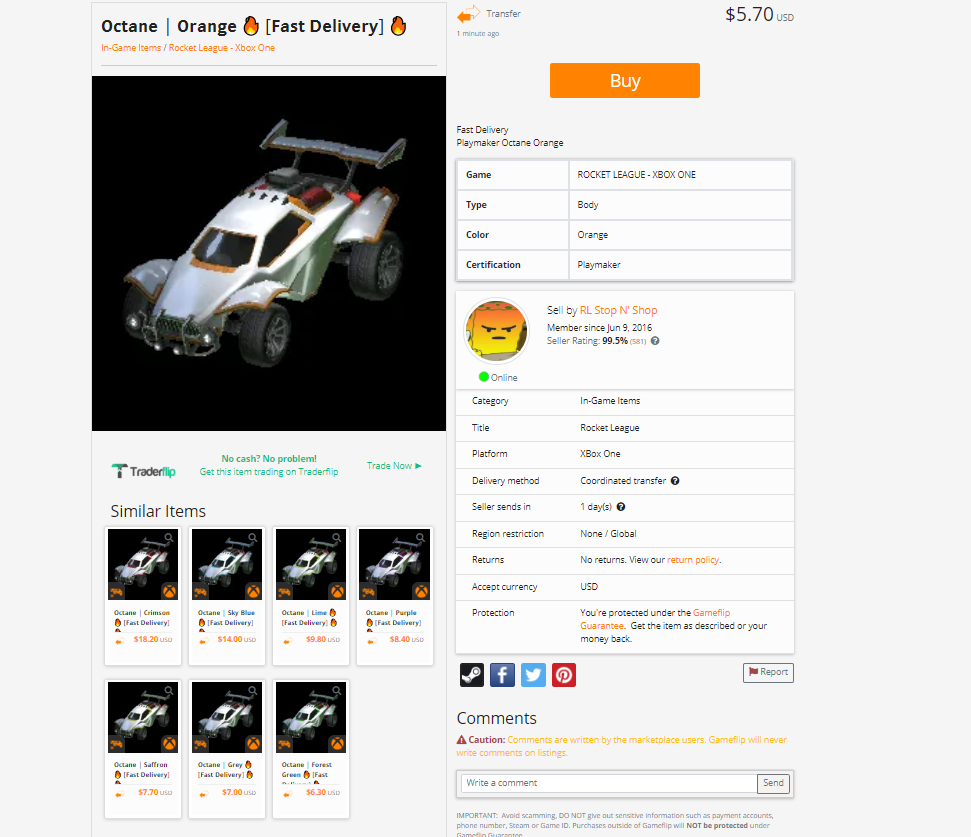
Task: Click RL Stop N' Shop seller avatar
Action: (x=497, y=331)
